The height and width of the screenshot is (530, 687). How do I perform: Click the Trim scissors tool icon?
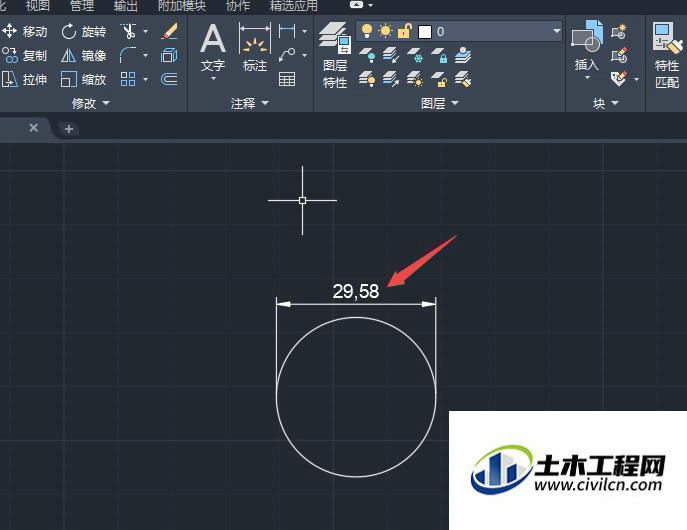click(x=128, y=32)
